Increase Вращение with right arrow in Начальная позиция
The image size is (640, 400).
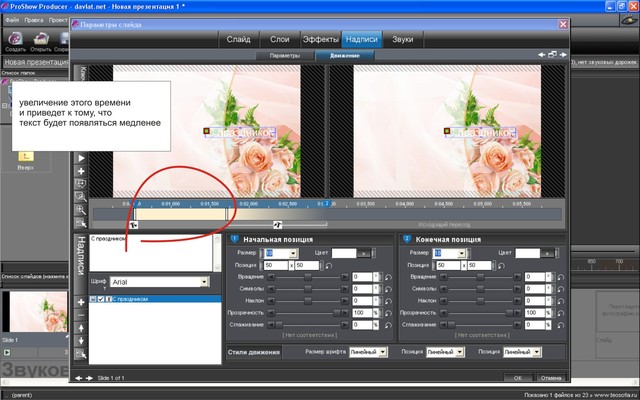[x=345, y=277]
